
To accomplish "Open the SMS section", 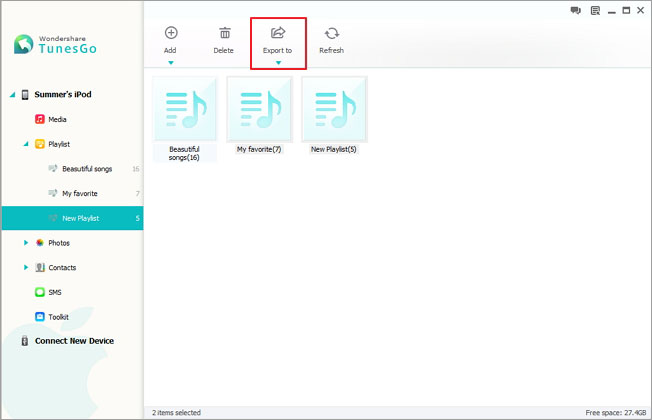I will click(x=55, y=292).
